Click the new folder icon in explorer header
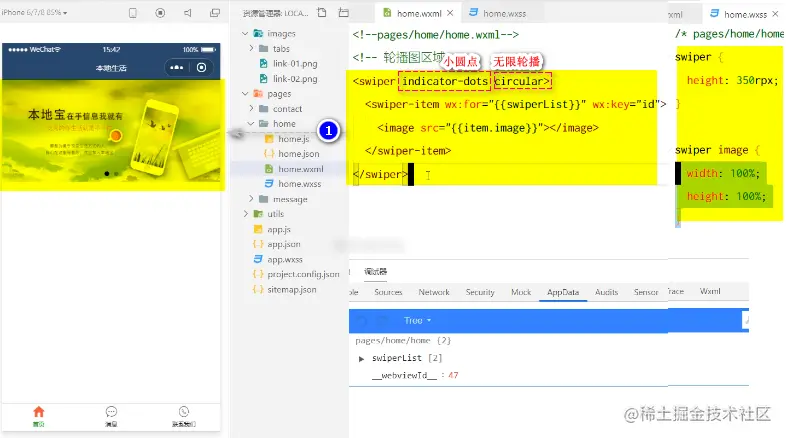Viewport: 786px width, 438px height. point(343,13)
